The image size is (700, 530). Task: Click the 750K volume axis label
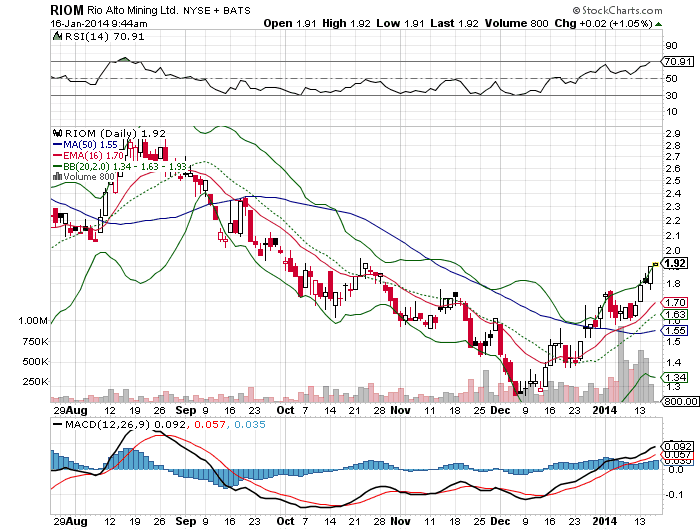(x=35, y=342)
